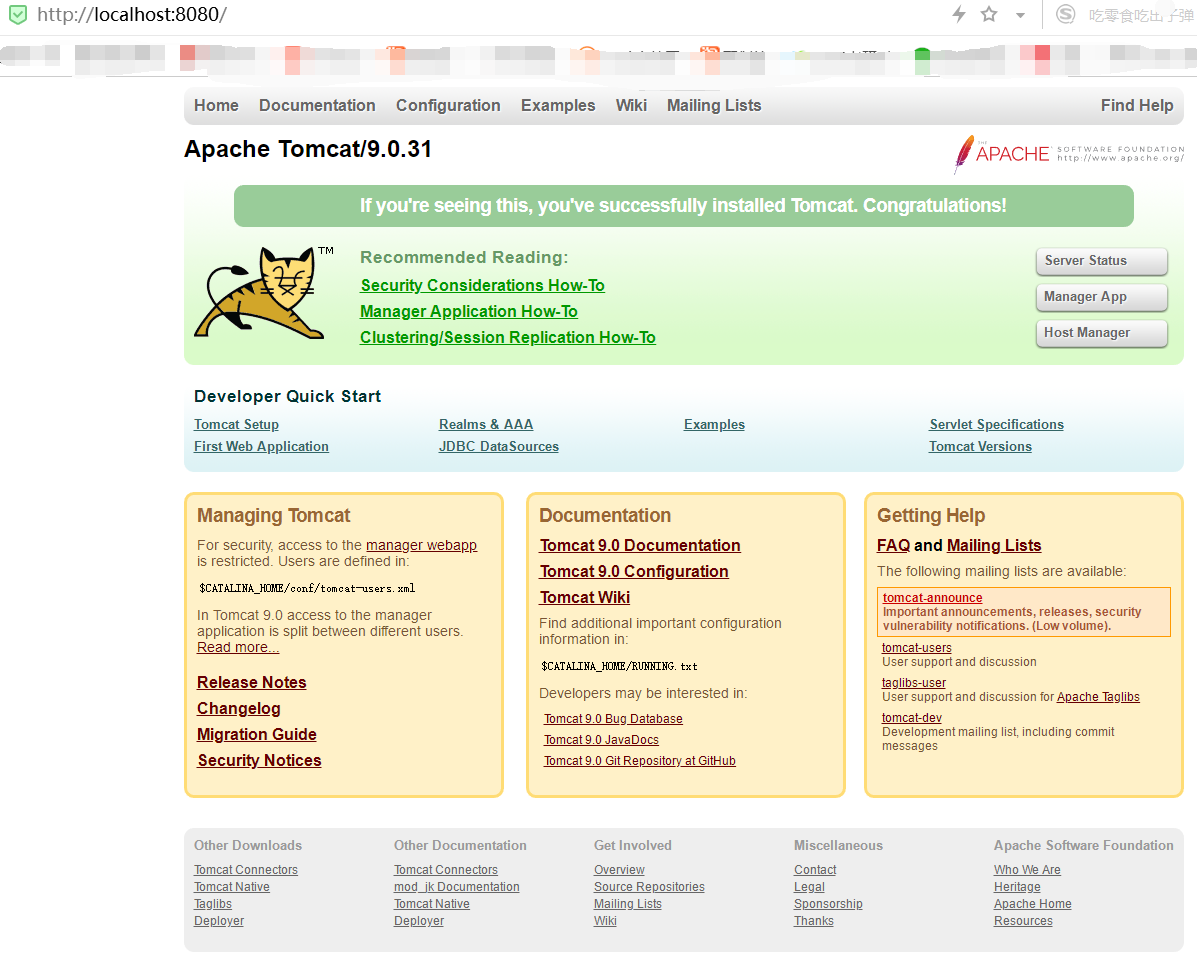Open the Configuration nav item
This screenshot has height=955, width=1197.
[x=448, y=105]
